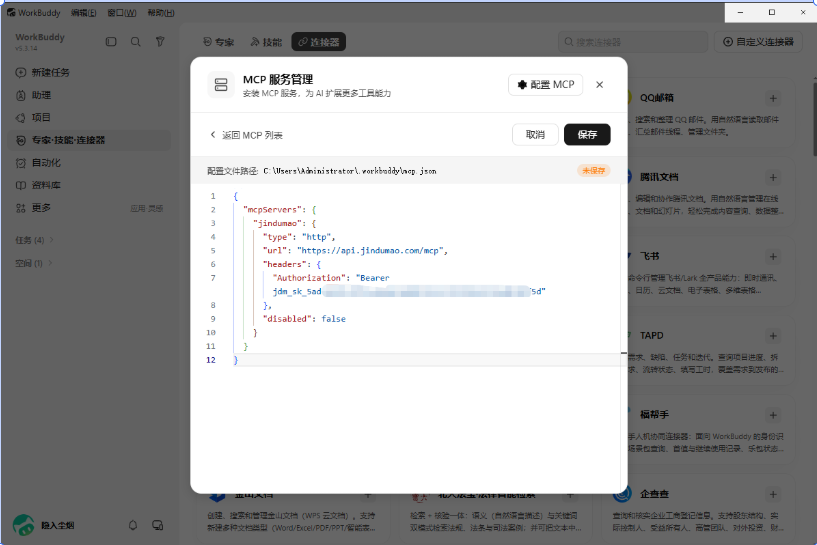817x545 pixels.
Task: Switch to the 技能 tab
Action: tap(266, 42)
